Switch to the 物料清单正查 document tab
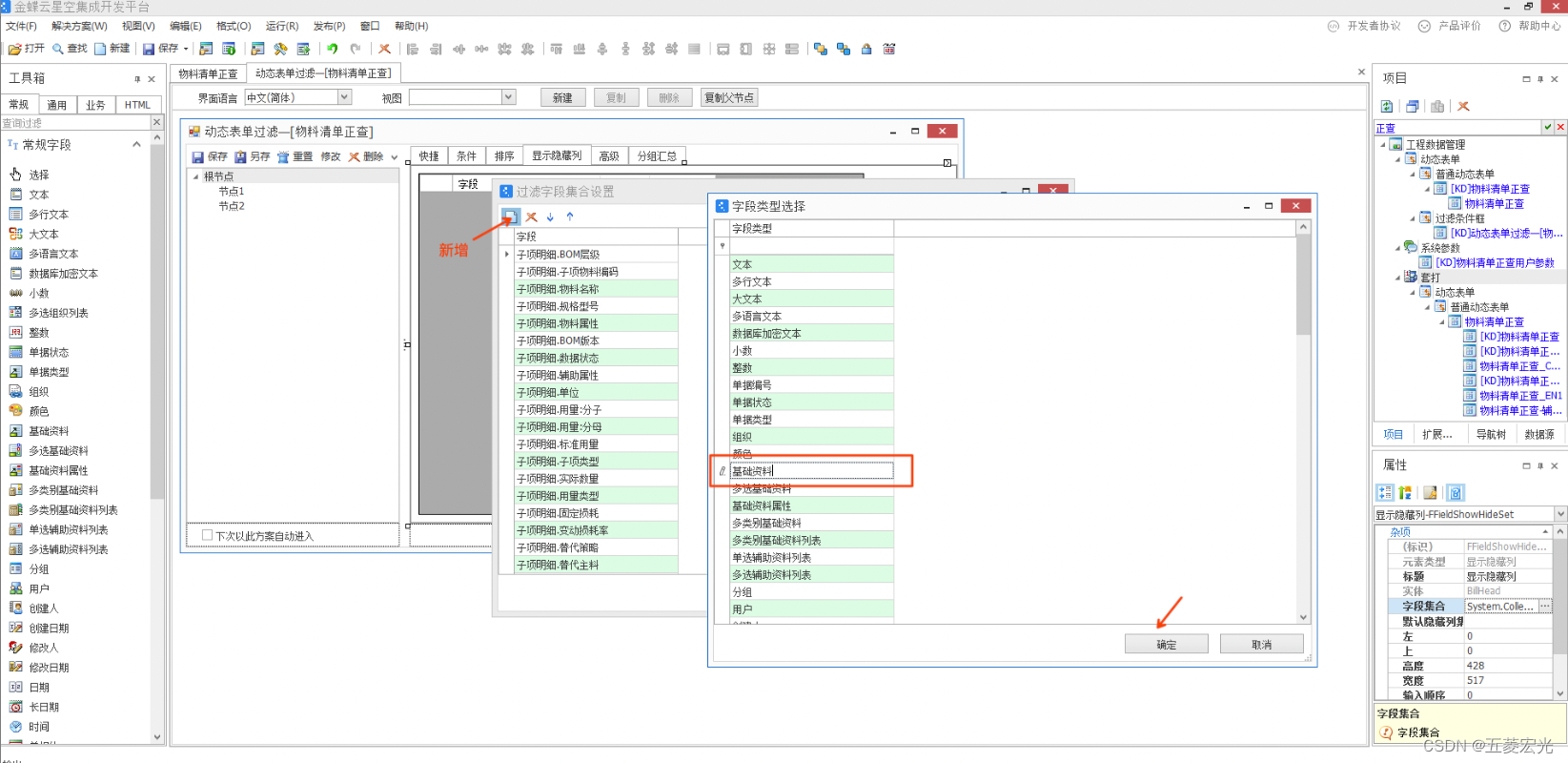The height and width of the screenshot is (763, 1568). (x=208, y=73)
